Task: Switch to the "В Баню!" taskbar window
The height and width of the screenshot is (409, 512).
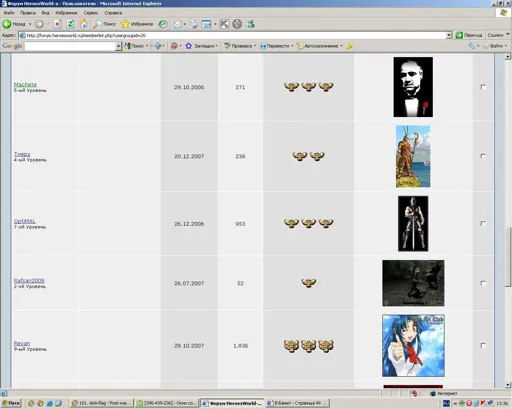Action: [x=298, y=403]
